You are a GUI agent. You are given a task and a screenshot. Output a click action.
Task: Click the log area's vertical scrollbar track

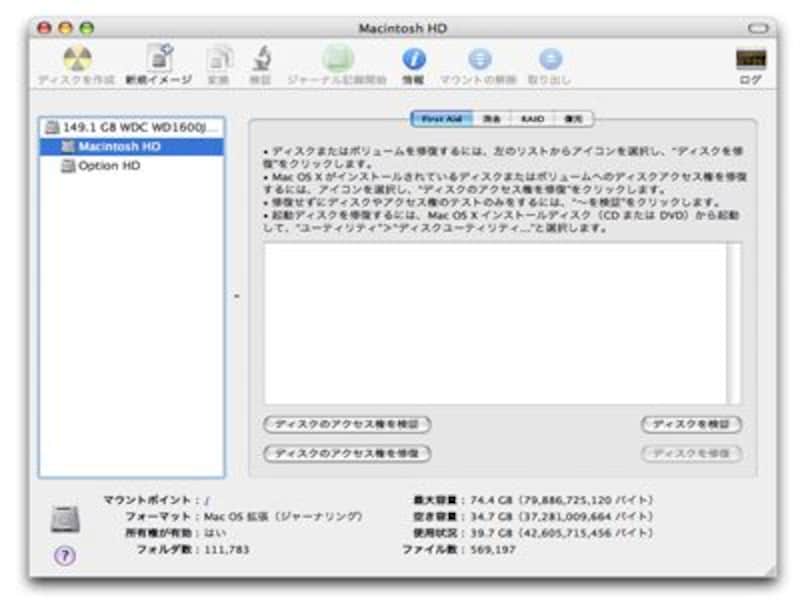point(733,323)
